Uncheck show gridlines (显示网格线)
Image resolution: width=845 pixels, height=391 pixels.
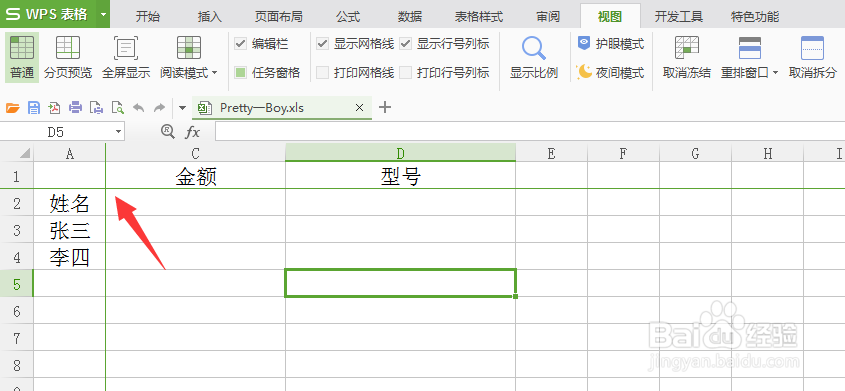tap(322, 44)
